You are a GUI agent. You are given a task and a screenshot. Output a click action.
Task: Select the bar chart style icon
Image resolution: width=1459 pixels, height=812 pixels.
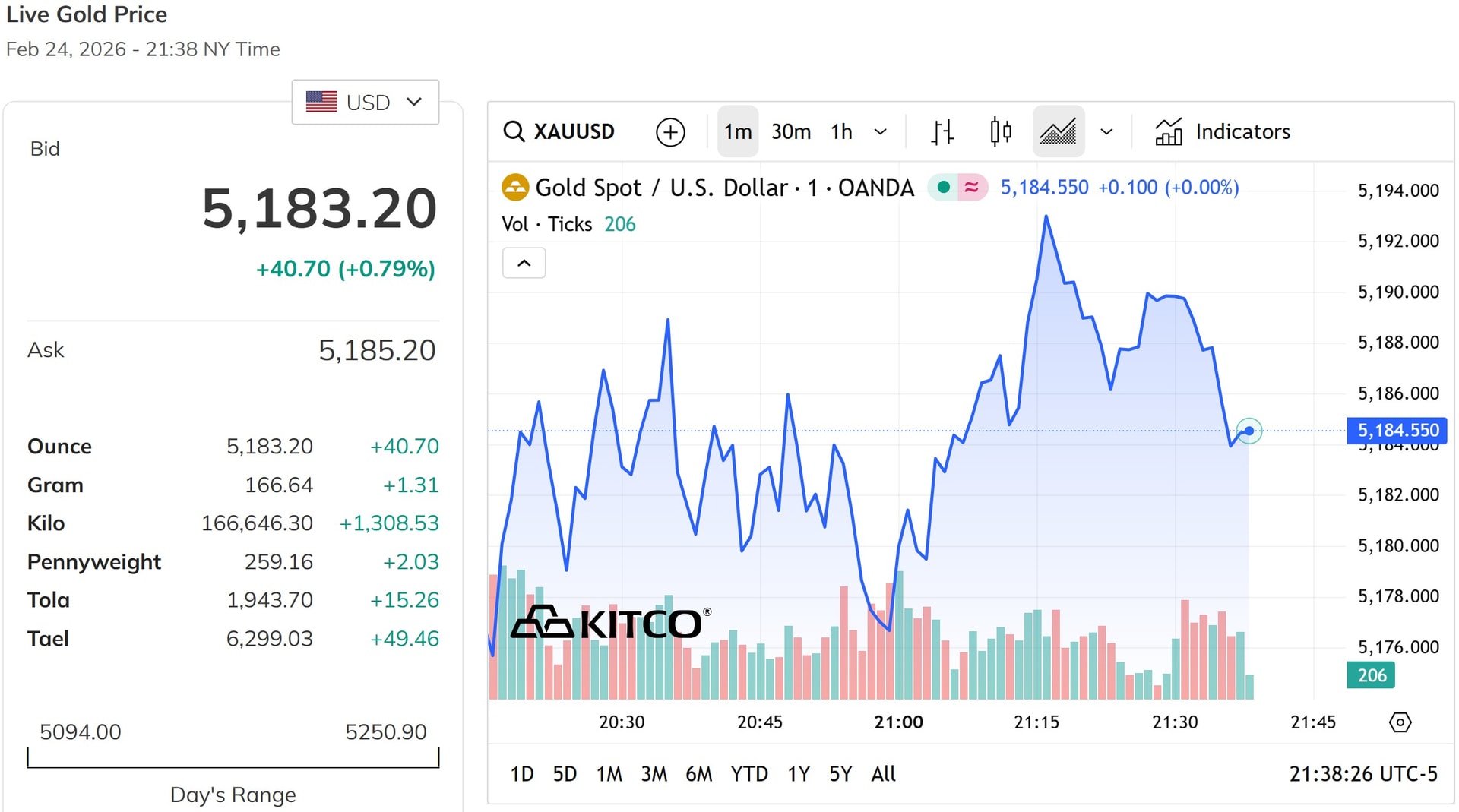[942, 131]
